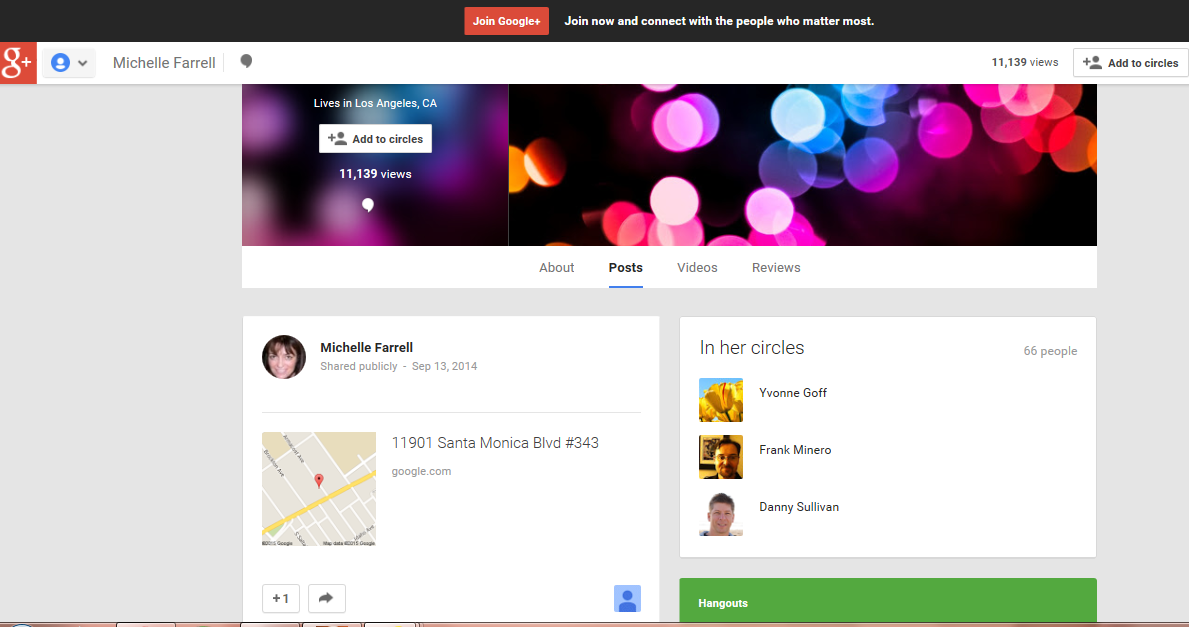Open the account profile dropdown
1189x627 pixels.
click(69, 63)
